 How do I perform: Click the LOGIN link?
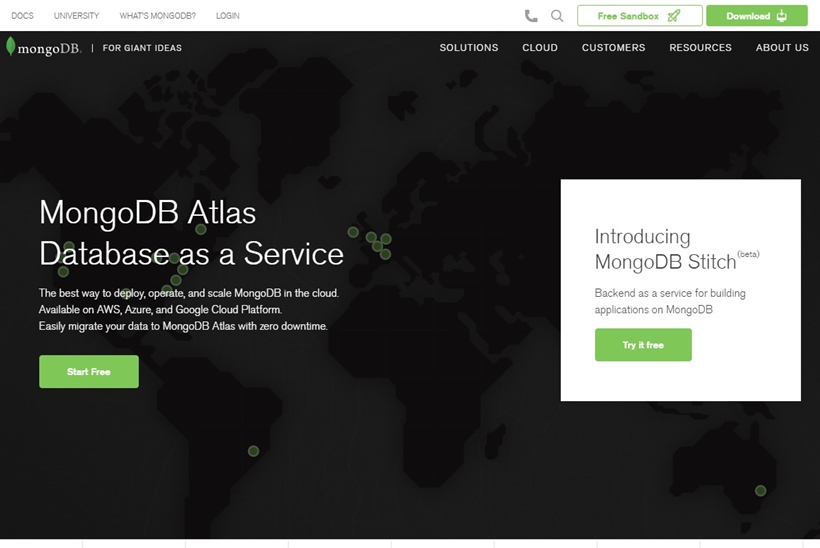point(227,16)
